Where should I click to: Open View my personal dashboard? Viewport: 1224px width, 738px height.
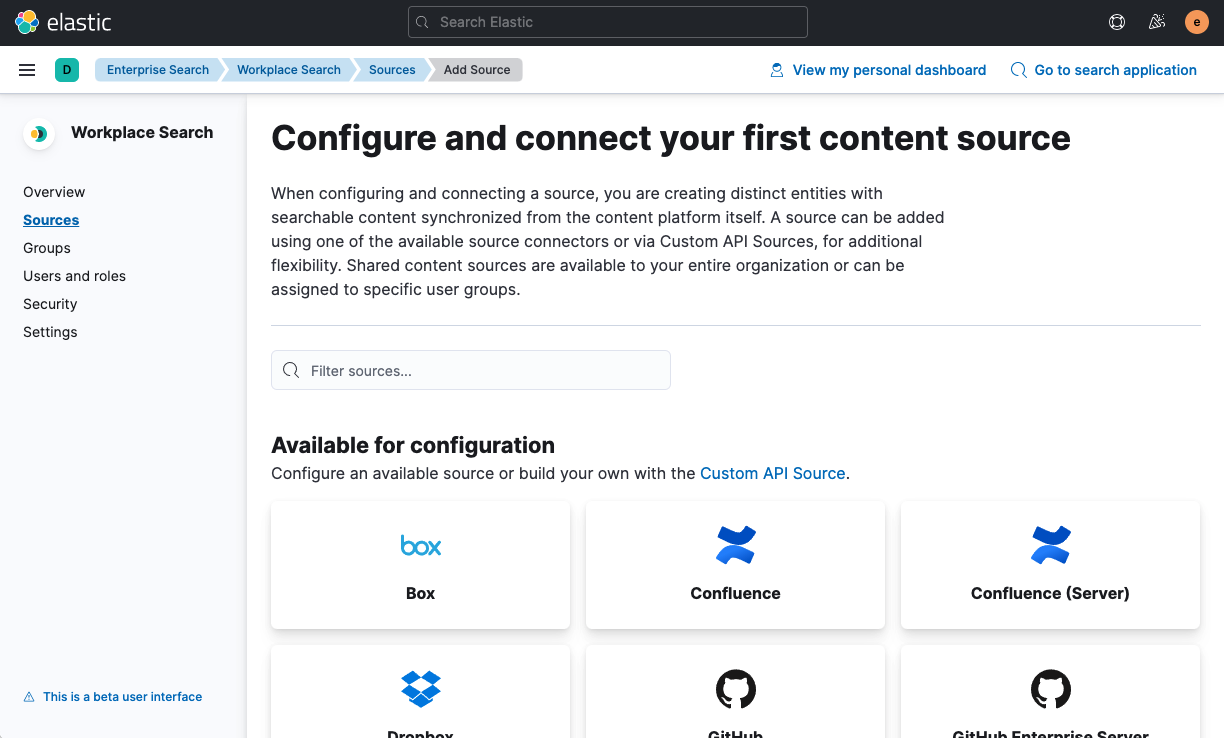click(x=888, y=69)
